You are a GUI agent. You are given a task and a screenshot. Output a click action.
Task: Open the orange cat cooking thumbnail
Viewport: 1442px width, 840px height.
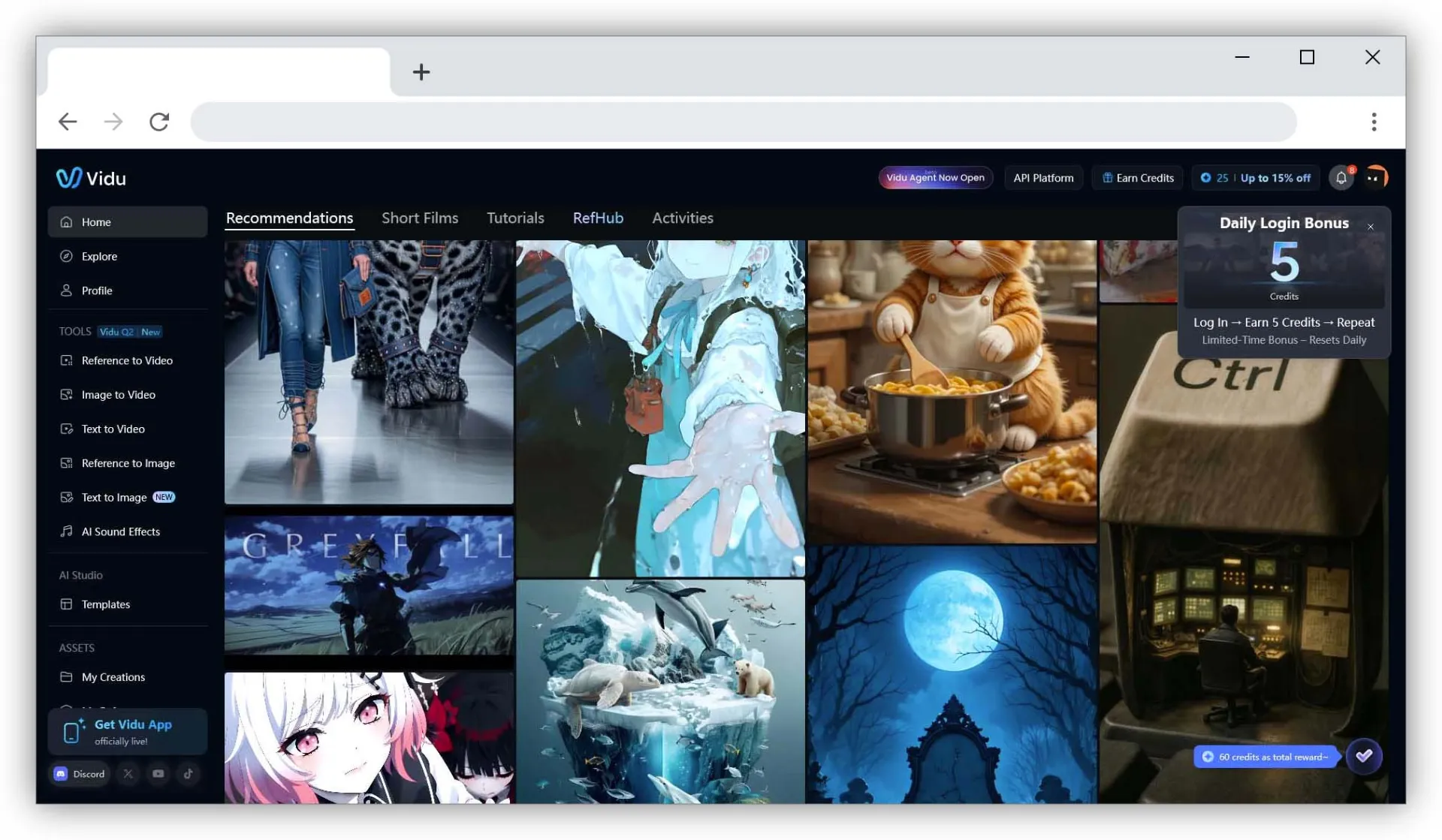coord(952,390)
